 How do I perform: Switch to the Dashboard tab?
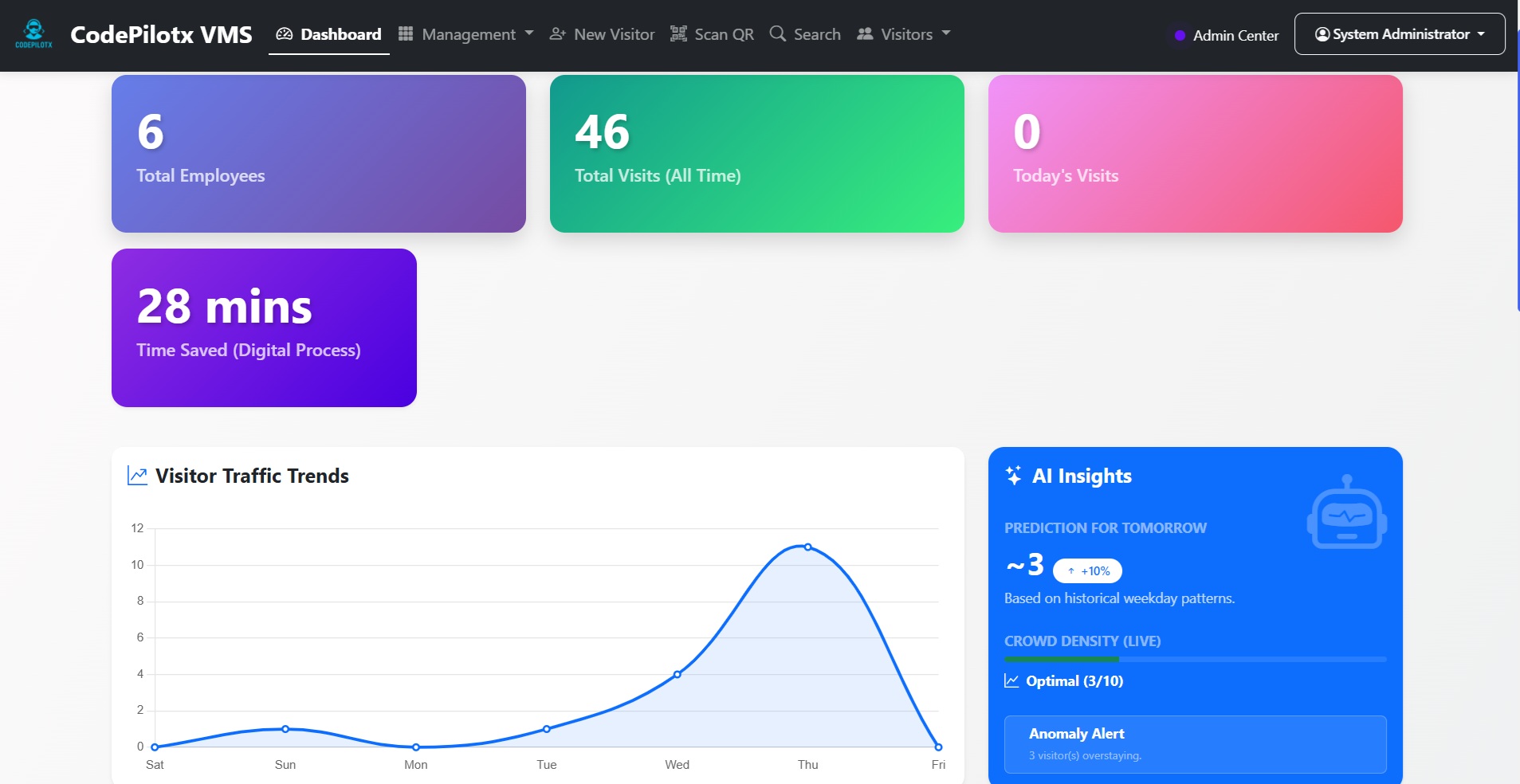pos(340,33)
